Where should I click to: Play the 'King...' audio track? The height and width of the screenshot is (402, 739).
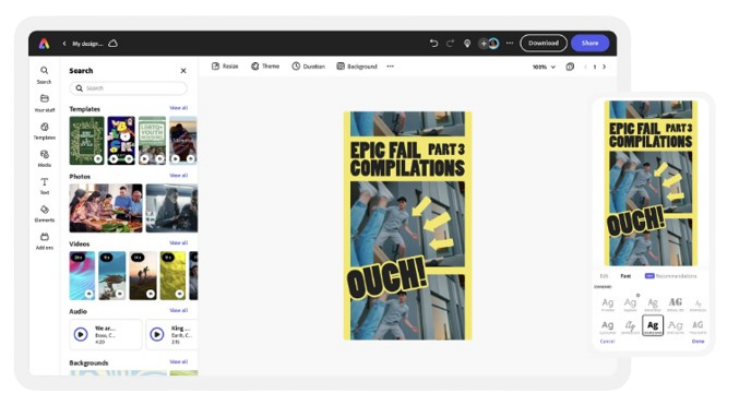(x=157, y=334)
